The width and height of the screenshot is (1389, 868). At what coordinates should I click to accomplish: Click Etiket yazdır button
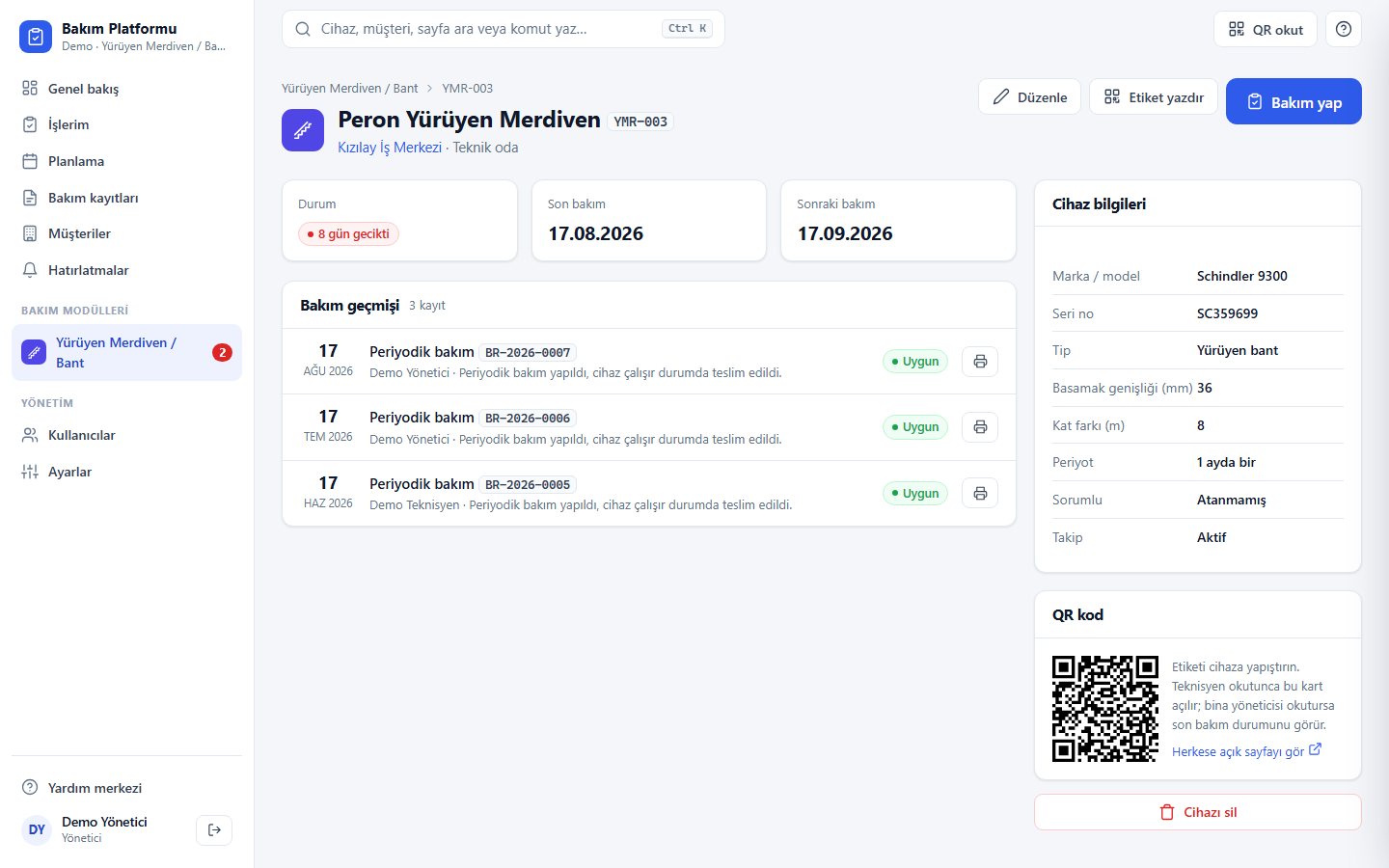1154,96
